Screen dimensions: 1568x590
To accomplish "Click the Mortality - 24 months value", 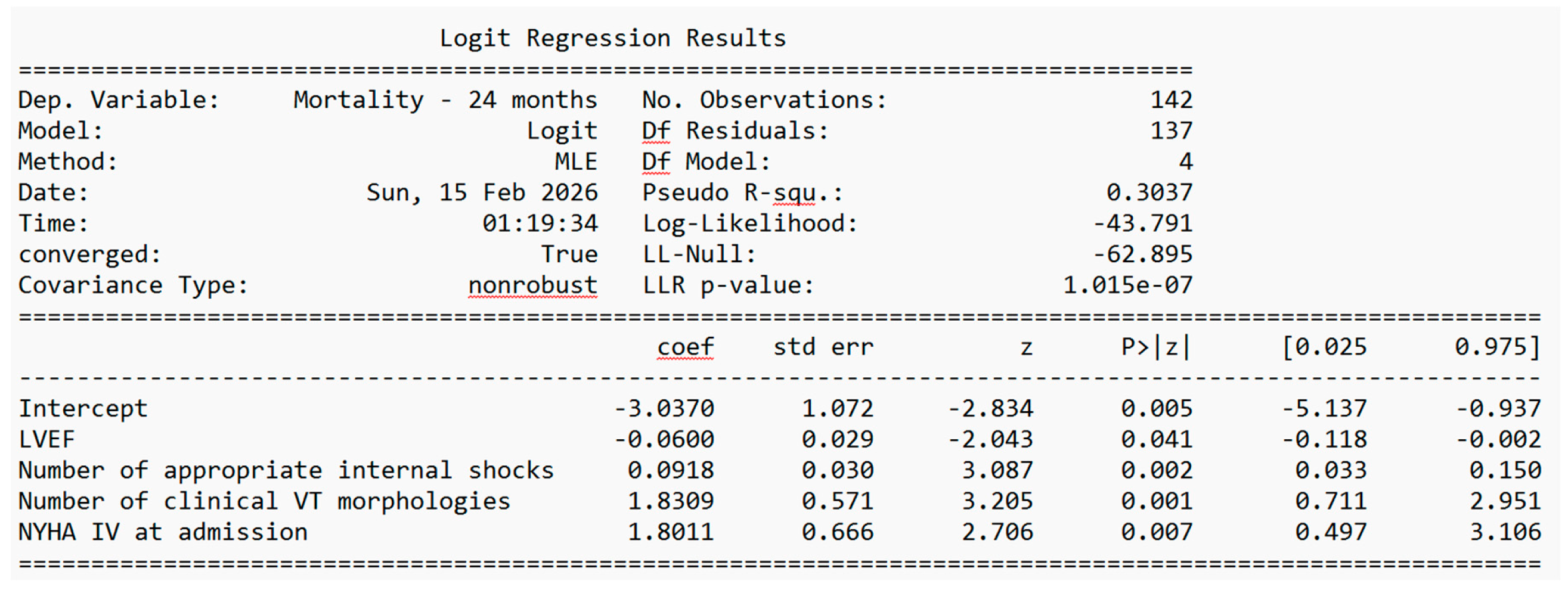I will point(445,100).
